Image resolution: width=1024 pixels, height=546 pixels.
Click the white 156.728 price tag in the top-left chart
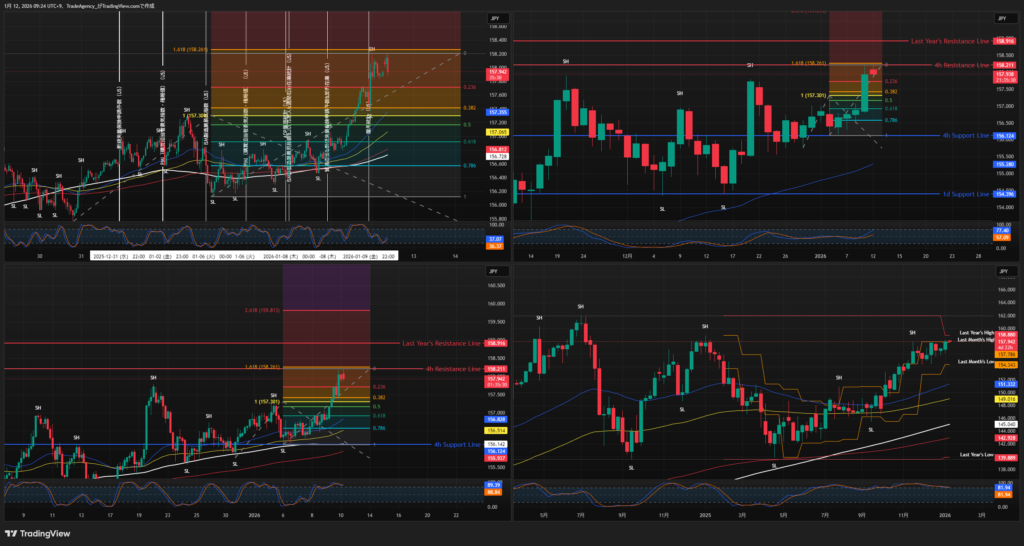(494, 157)
